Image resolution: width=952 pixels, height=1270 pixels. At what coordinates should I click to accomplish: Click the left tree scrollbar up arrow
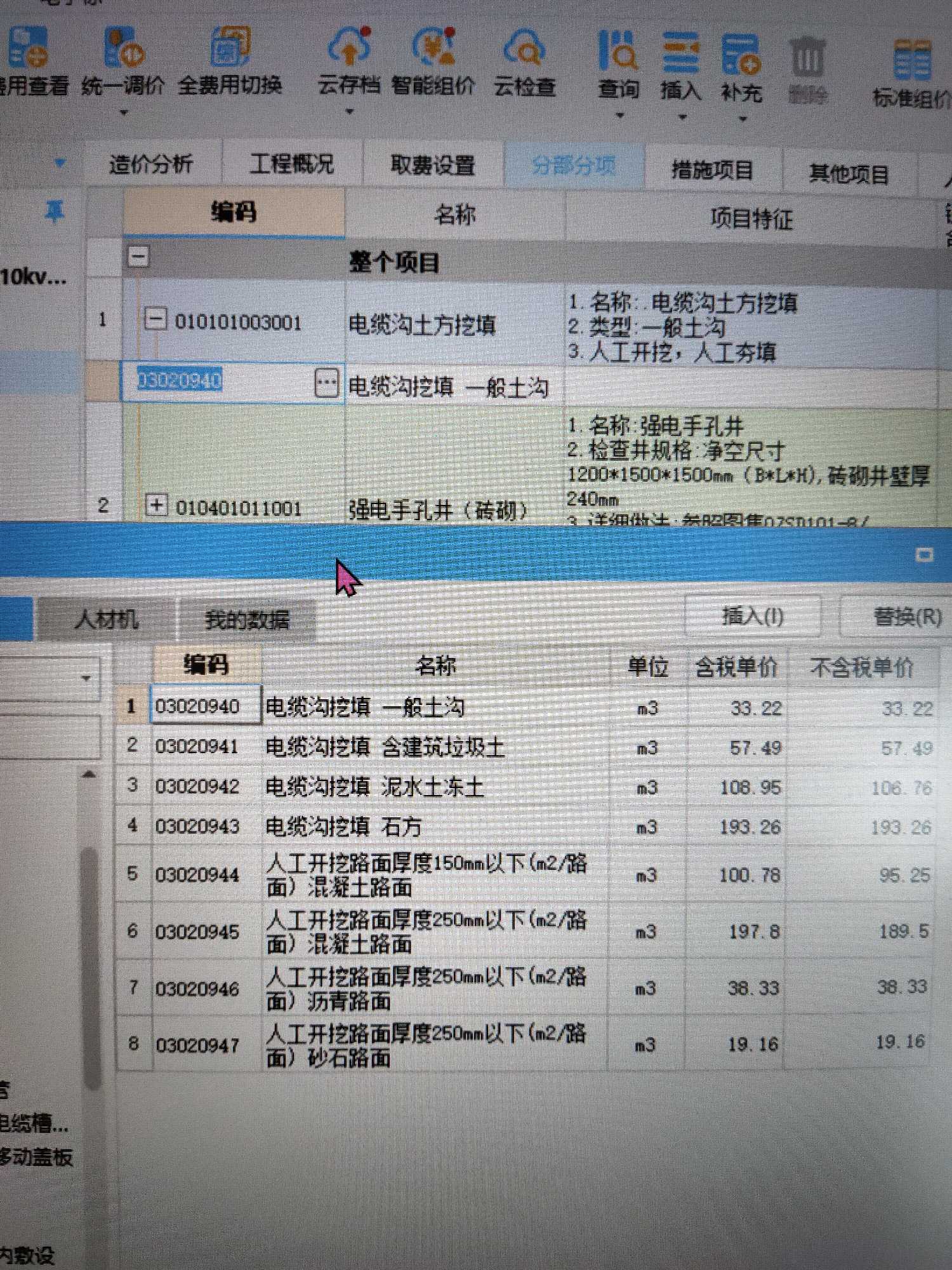pyautogui.click(x=89, y=775)
